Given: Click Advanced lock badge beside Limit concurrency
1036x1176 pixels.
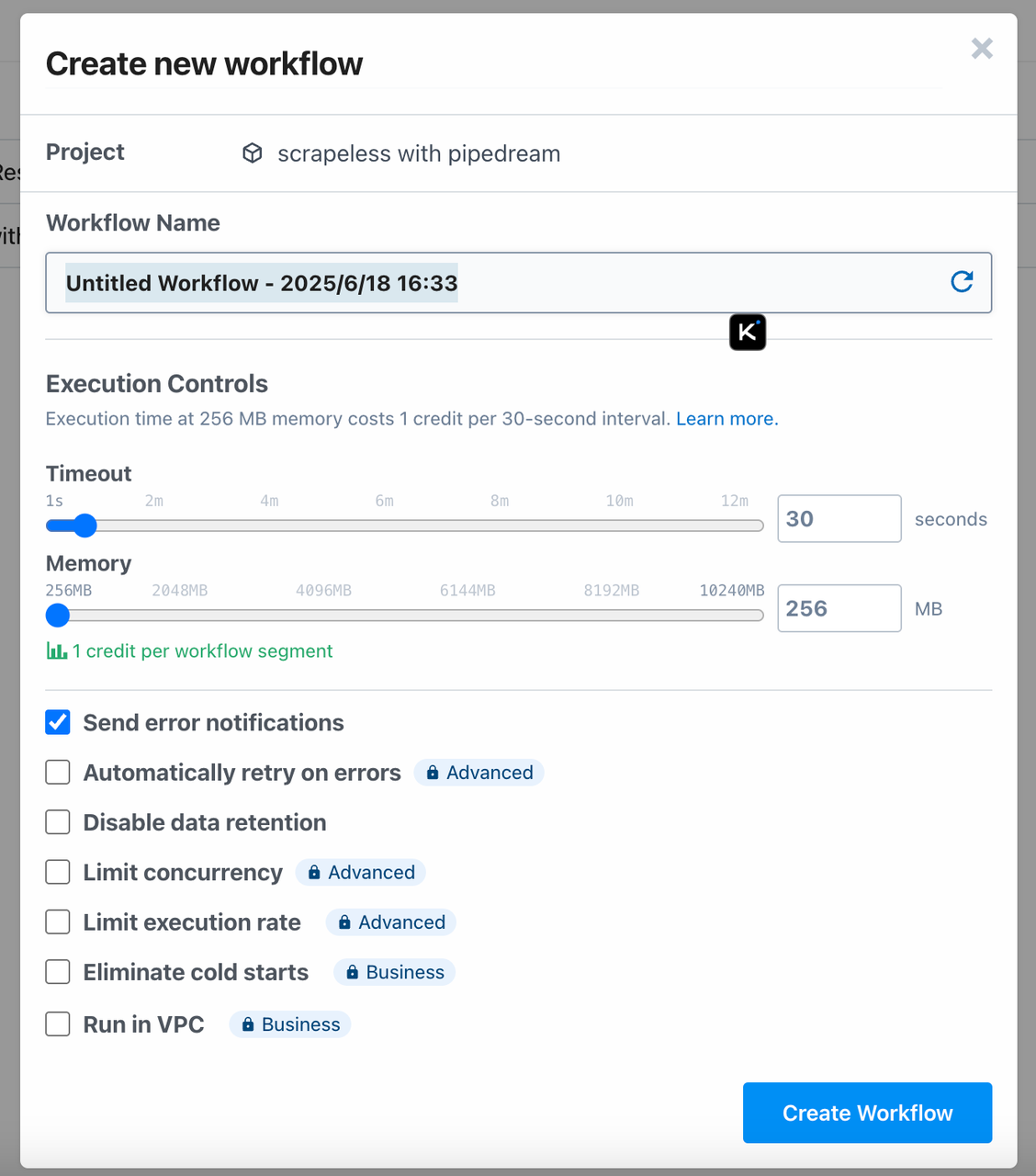Looking at the screenshot, I should click(361, 873).
